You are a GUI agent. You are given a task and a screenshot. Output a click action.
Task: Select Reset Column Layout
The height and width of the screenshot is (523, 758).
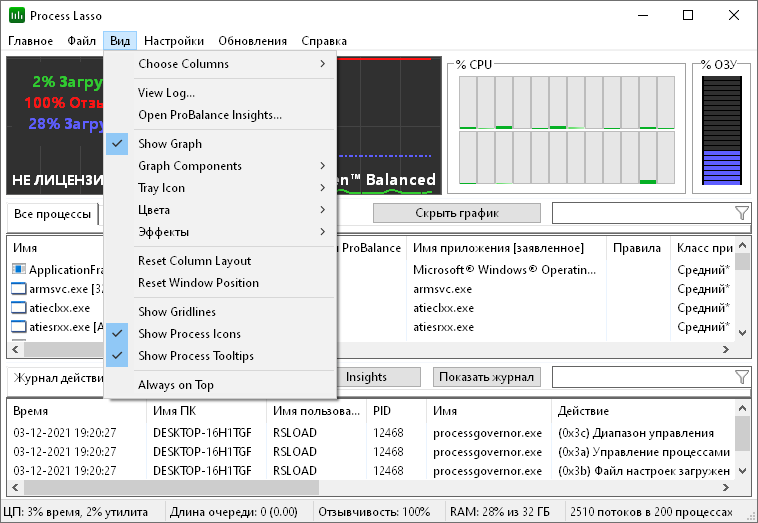coord(220,261)
